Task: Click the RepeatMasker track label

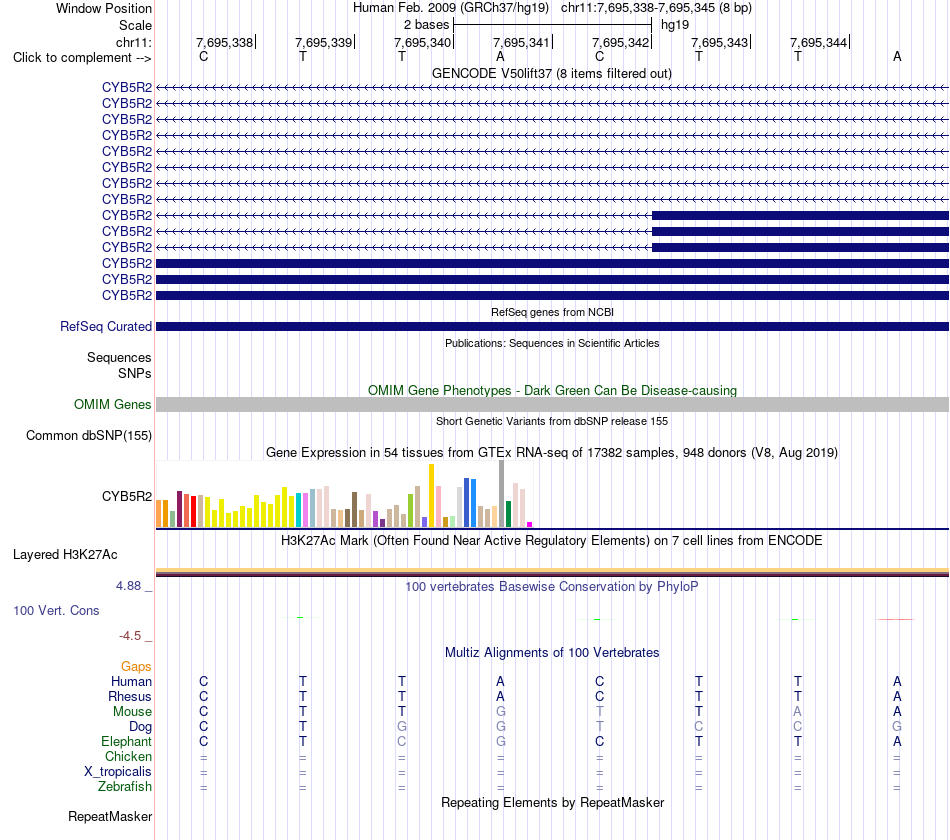Action: tap(110, 817)
